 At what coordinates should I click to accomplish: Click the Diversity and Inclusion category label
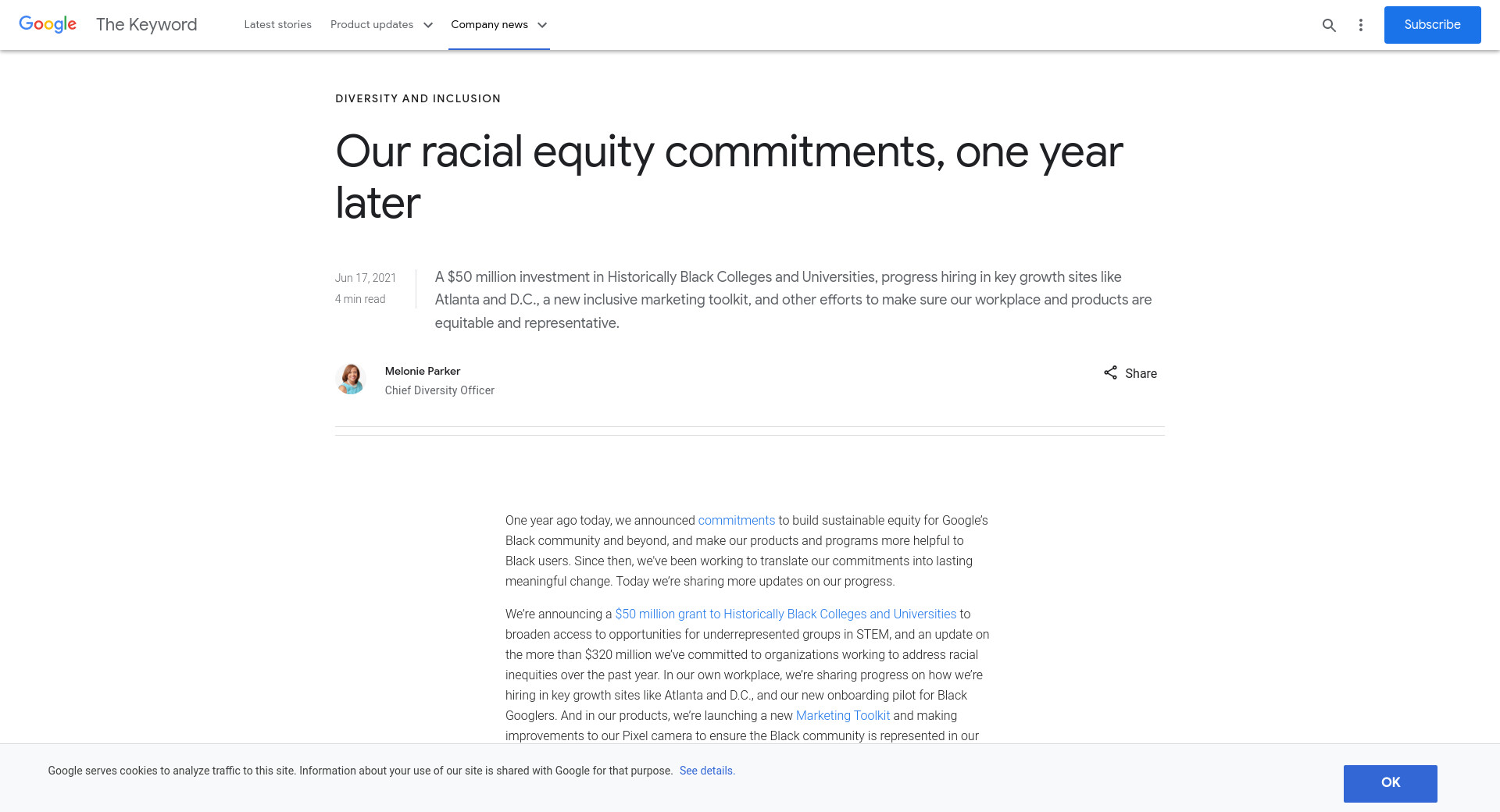point(418,98)
